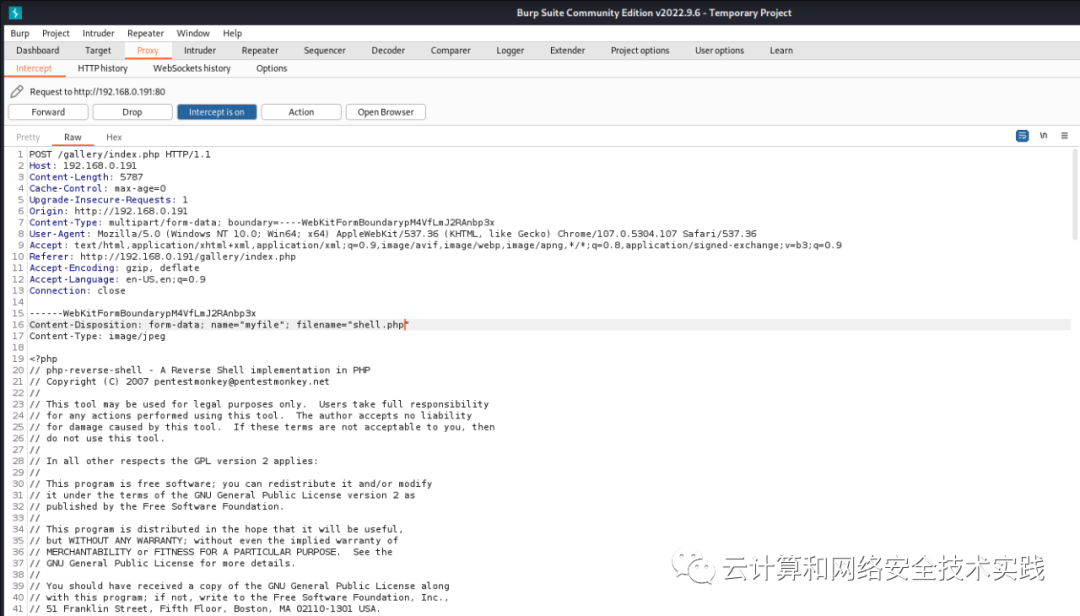Select the Proxy tab
The image size is (1080, 616).
(x=147, y=50)
